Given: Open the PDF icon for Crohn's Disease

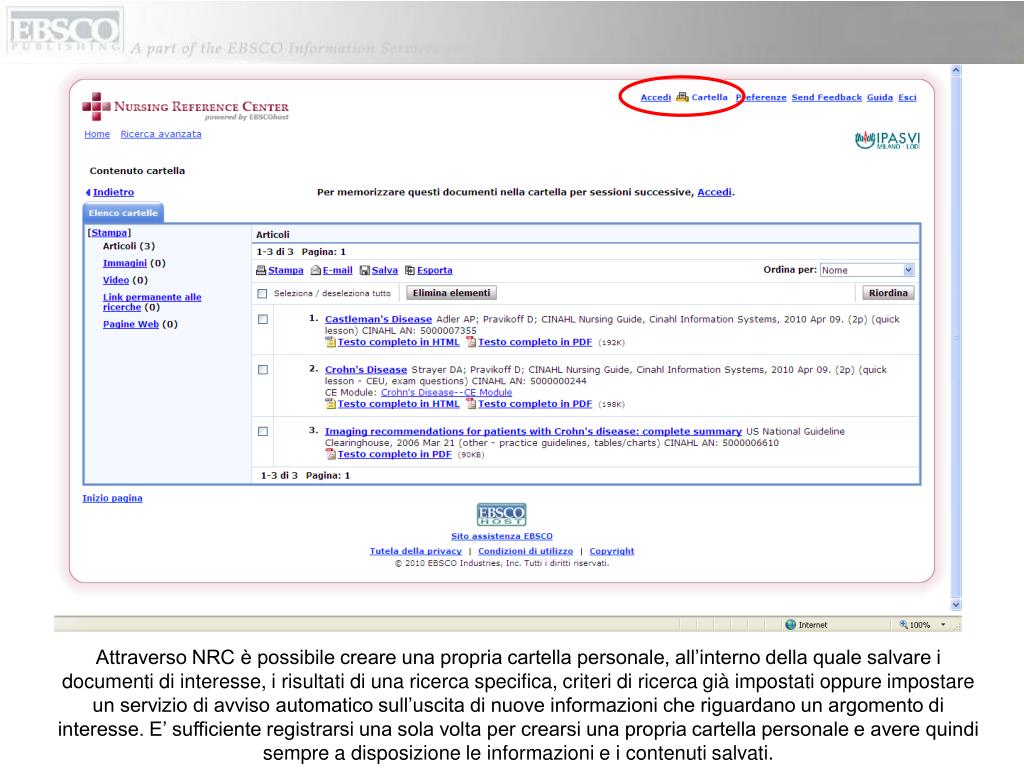Looking at the screenshot, I should (471, 404).
